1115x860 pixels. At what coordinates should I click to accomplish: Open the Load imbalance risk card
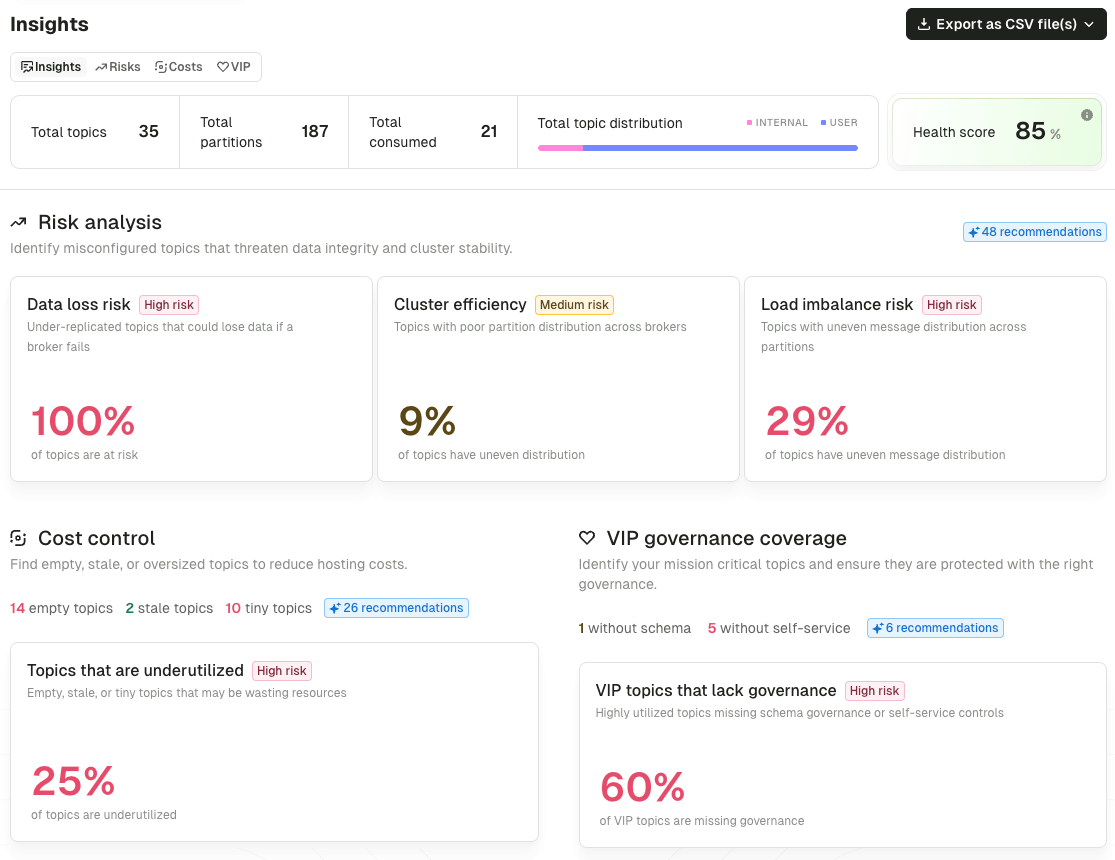[x=925, y=379]
